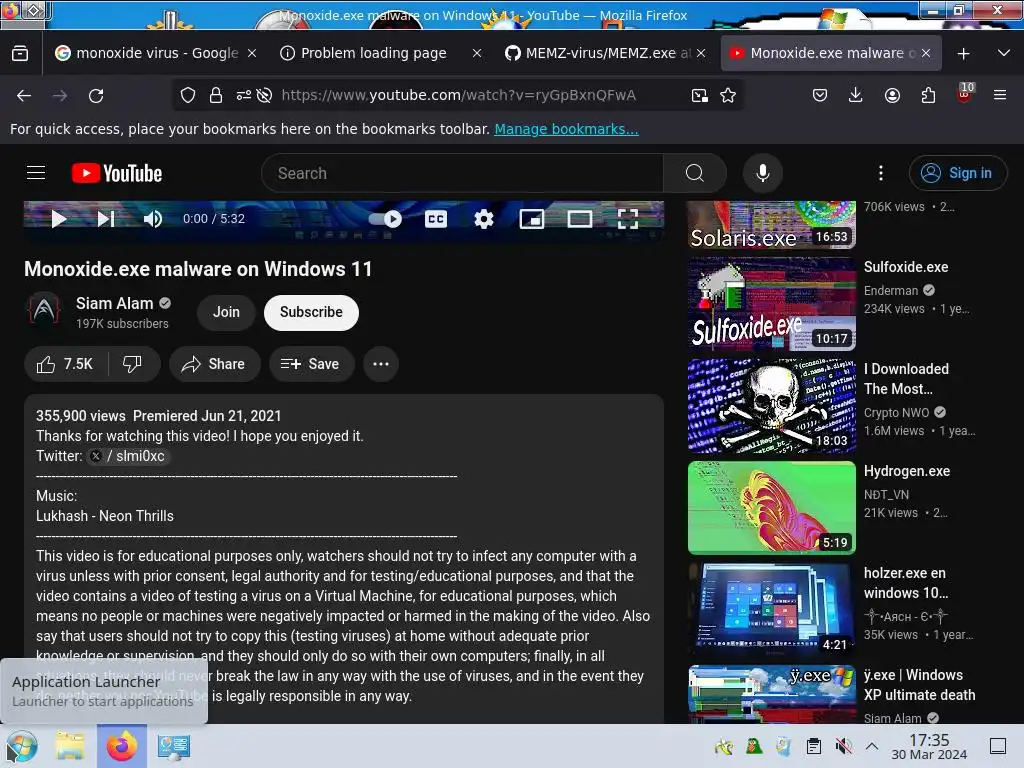Open the application launcher start button
Image resolution: width=1024 pixels, height=768 pixels.
pos(22,746)
